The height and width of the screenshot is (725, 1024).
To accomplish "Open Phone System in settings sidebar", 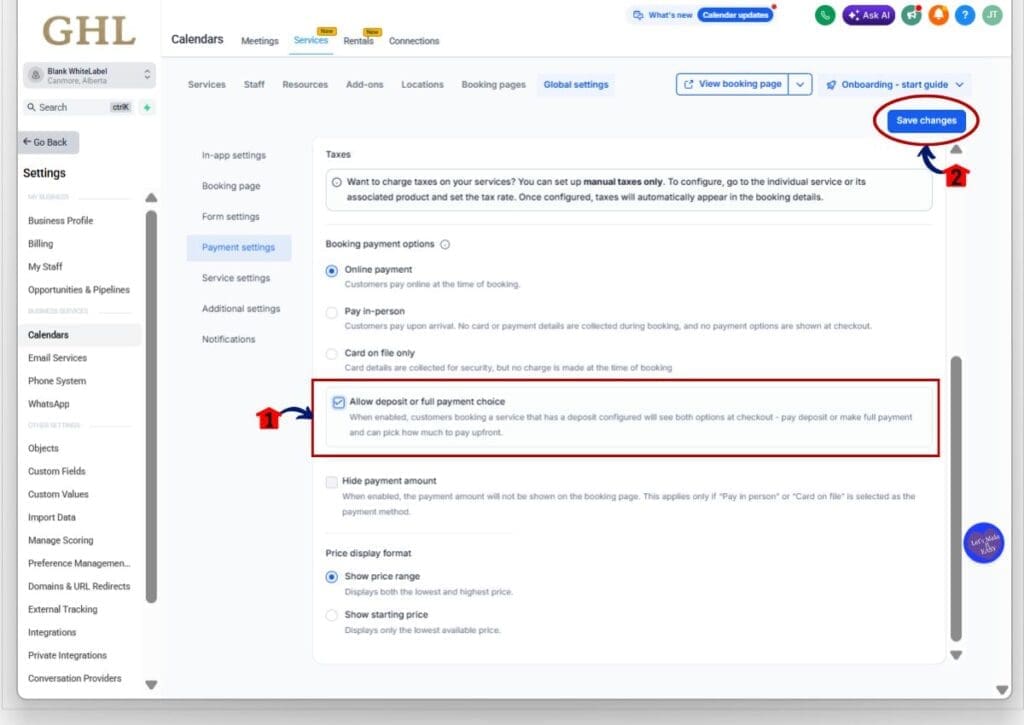I will [x=57, y=381].
